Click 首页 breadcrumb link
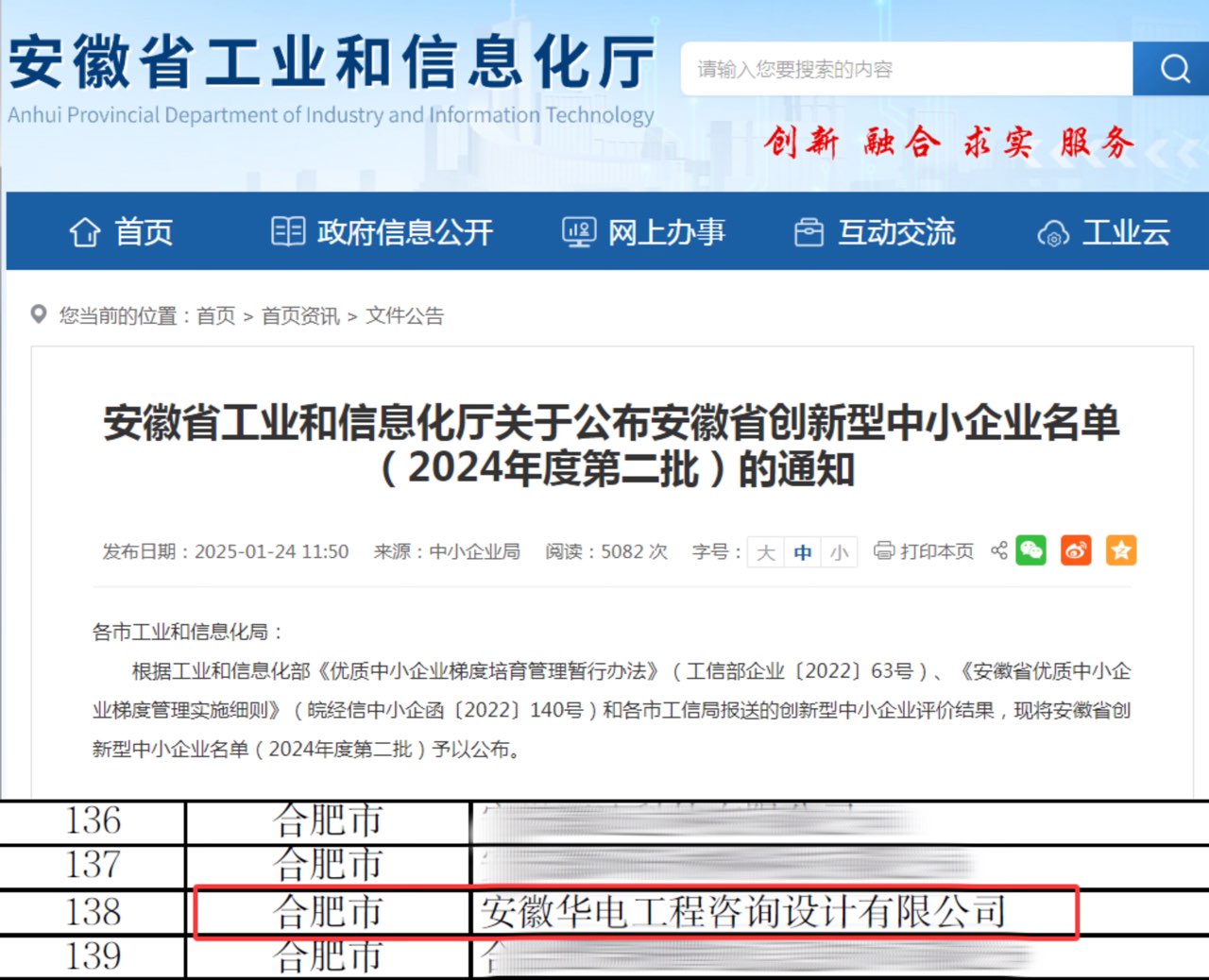This screenshot has height=980, width=1209. [x=215, y=316]
